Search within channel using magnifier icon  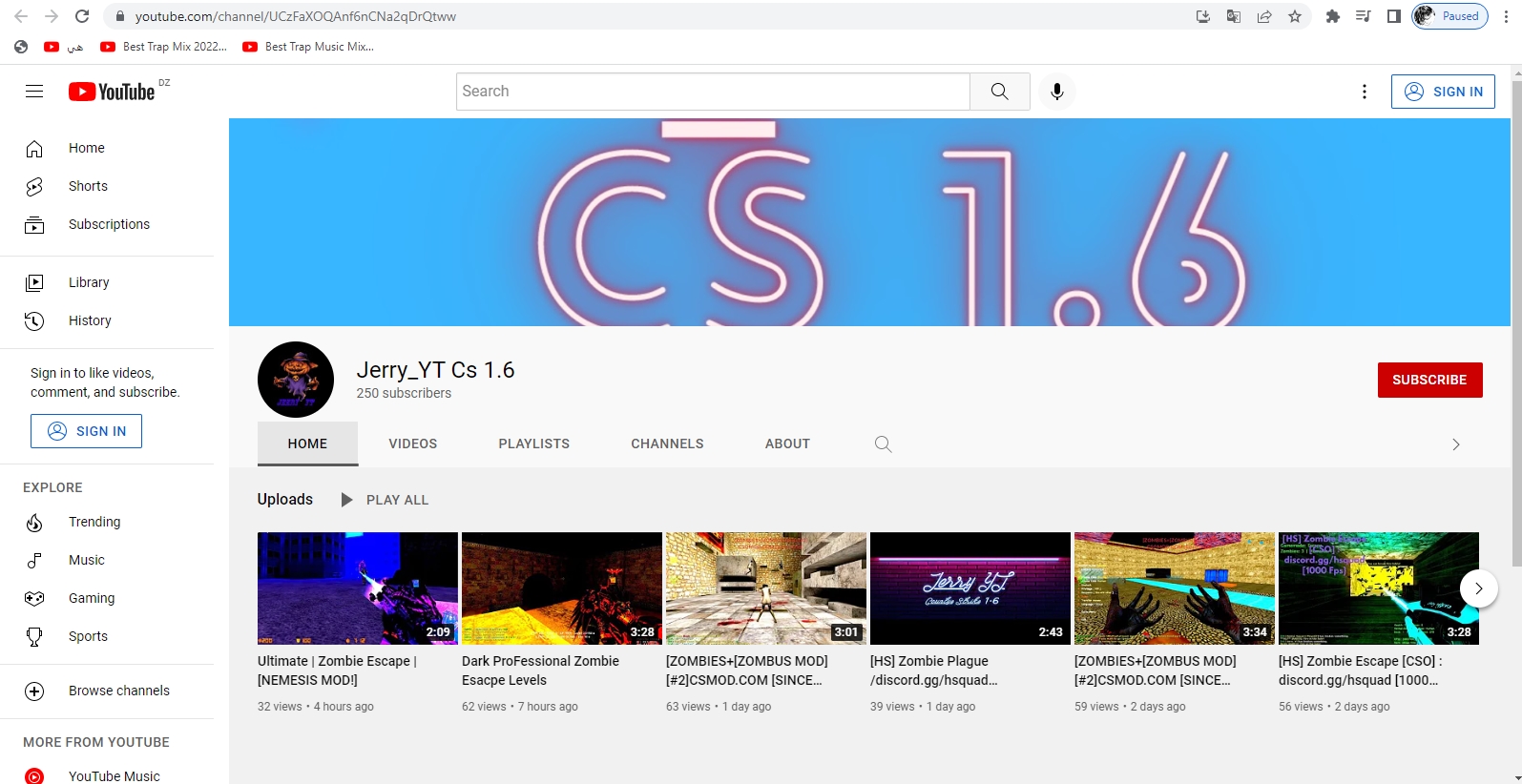click(883, 444)
